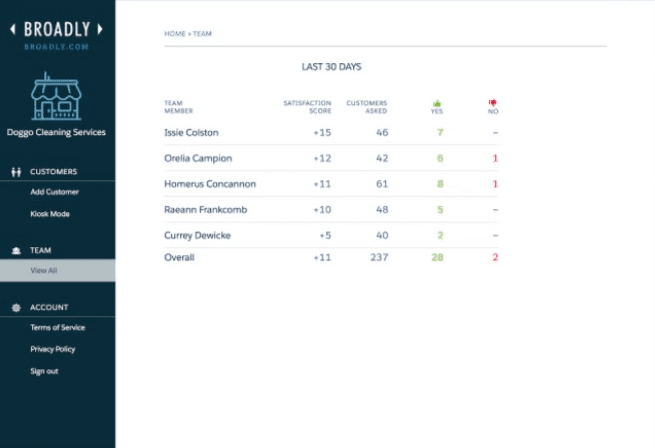655x448 pixels.
Task: Open team member Currey Dewicke
Action: [x=197, y=235]
